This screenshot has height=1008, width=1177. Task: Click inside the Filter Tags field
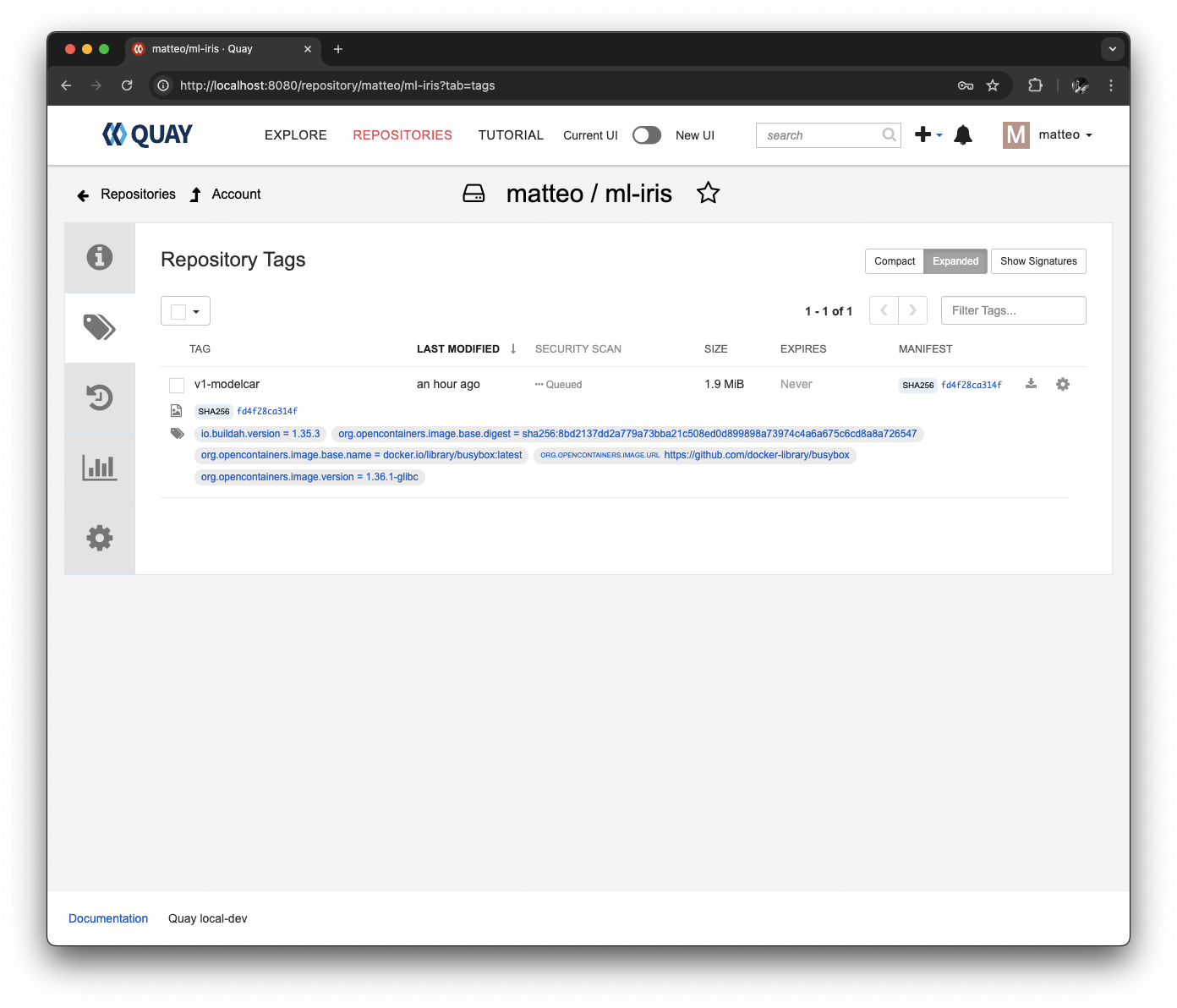[x=1013, y=310]
